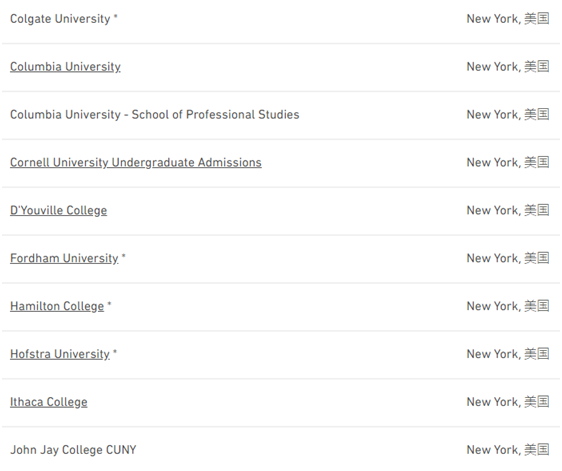The width and height of the screenshot is (562, 471).
Task: Click New York location beside Fordham University
Action: [508, 258]
